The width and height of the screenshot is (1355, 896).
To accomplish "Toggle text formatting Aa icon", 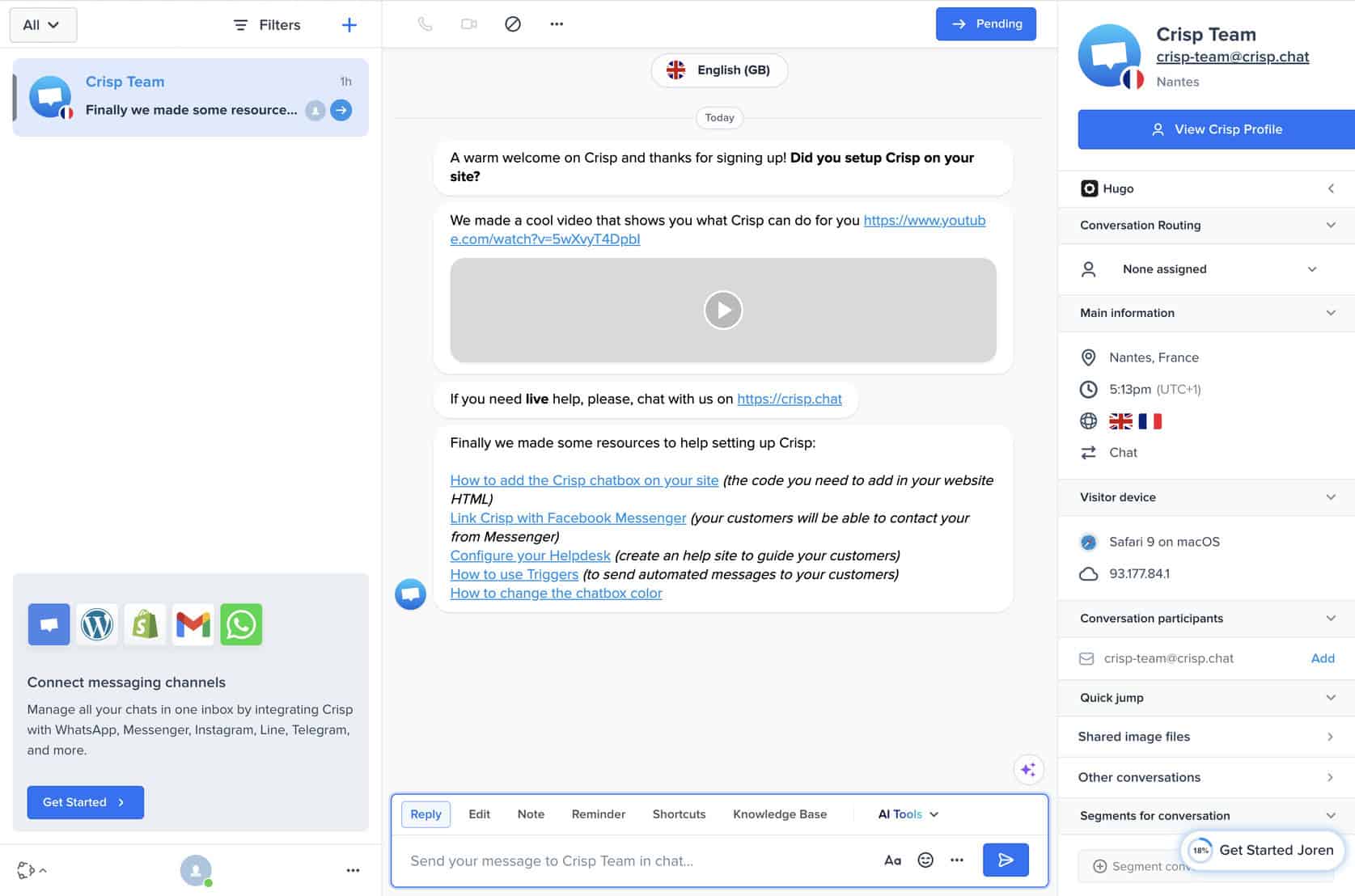I will [x=892, y=860].
